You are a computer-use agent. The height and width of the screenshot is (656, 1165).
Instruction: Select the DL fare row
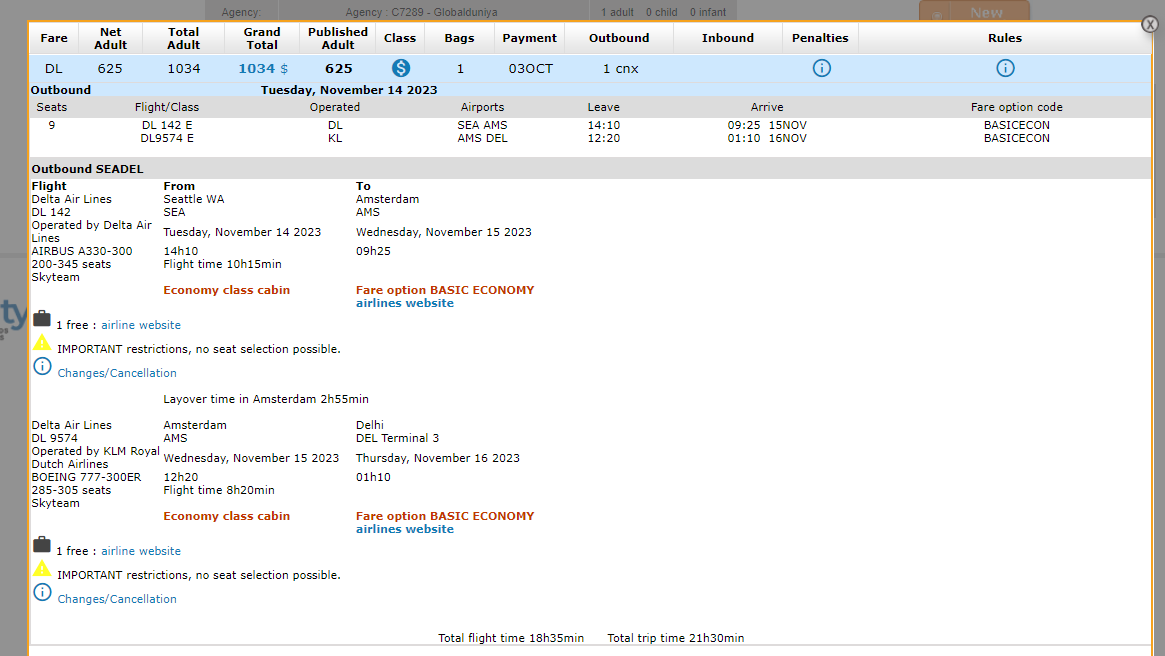tap(54, 69)
